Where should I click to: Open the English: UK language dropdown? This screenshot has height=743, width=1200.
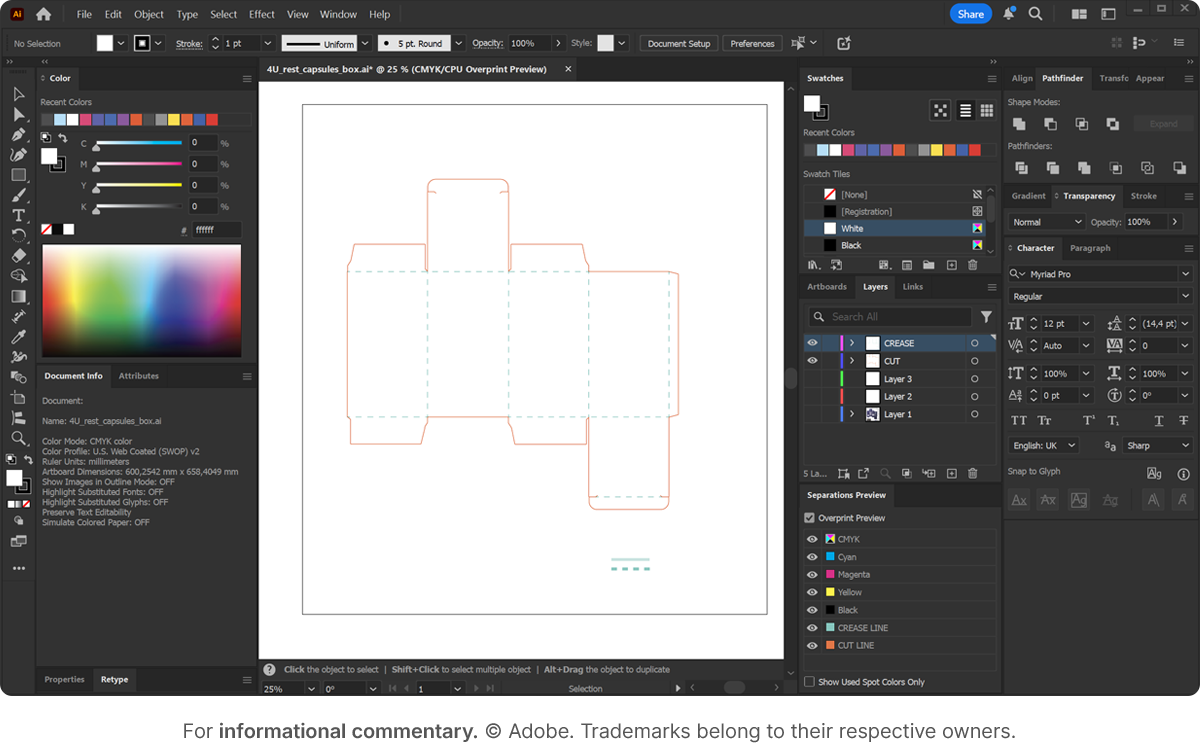click(x=1044, y=446)
